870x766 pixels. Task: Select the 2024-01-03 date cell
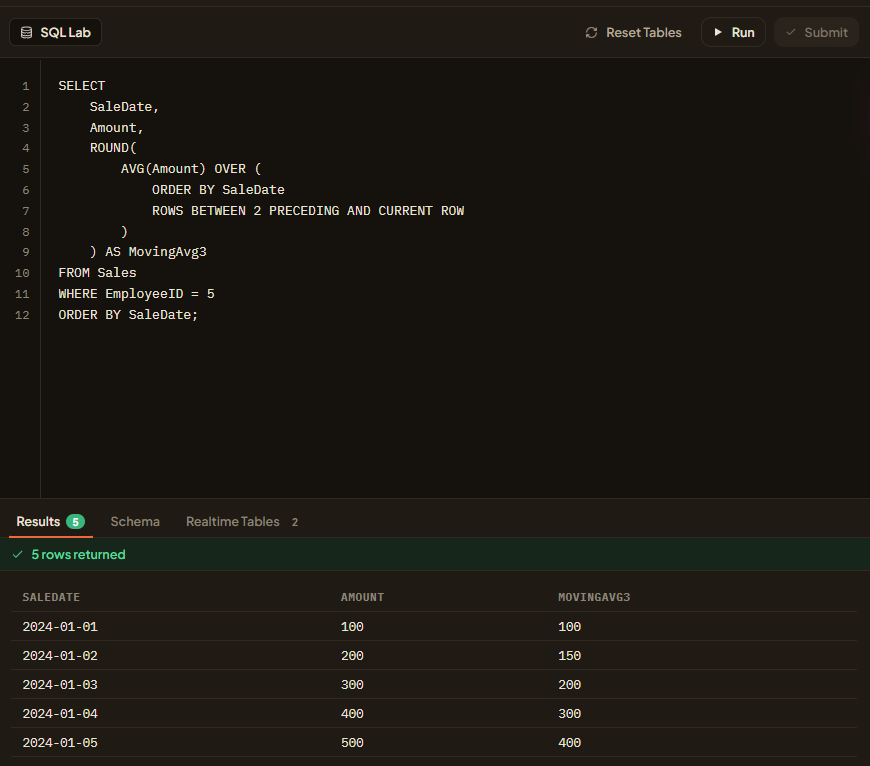[x=60, y=684]
